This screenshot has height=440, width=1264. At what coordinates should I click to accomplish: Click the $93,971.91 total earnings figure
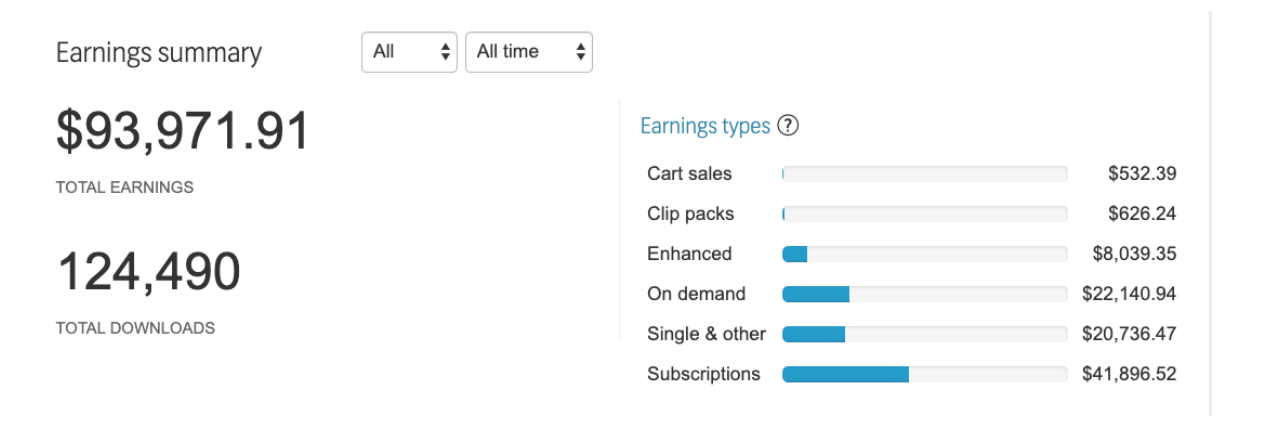coord(183,133)
